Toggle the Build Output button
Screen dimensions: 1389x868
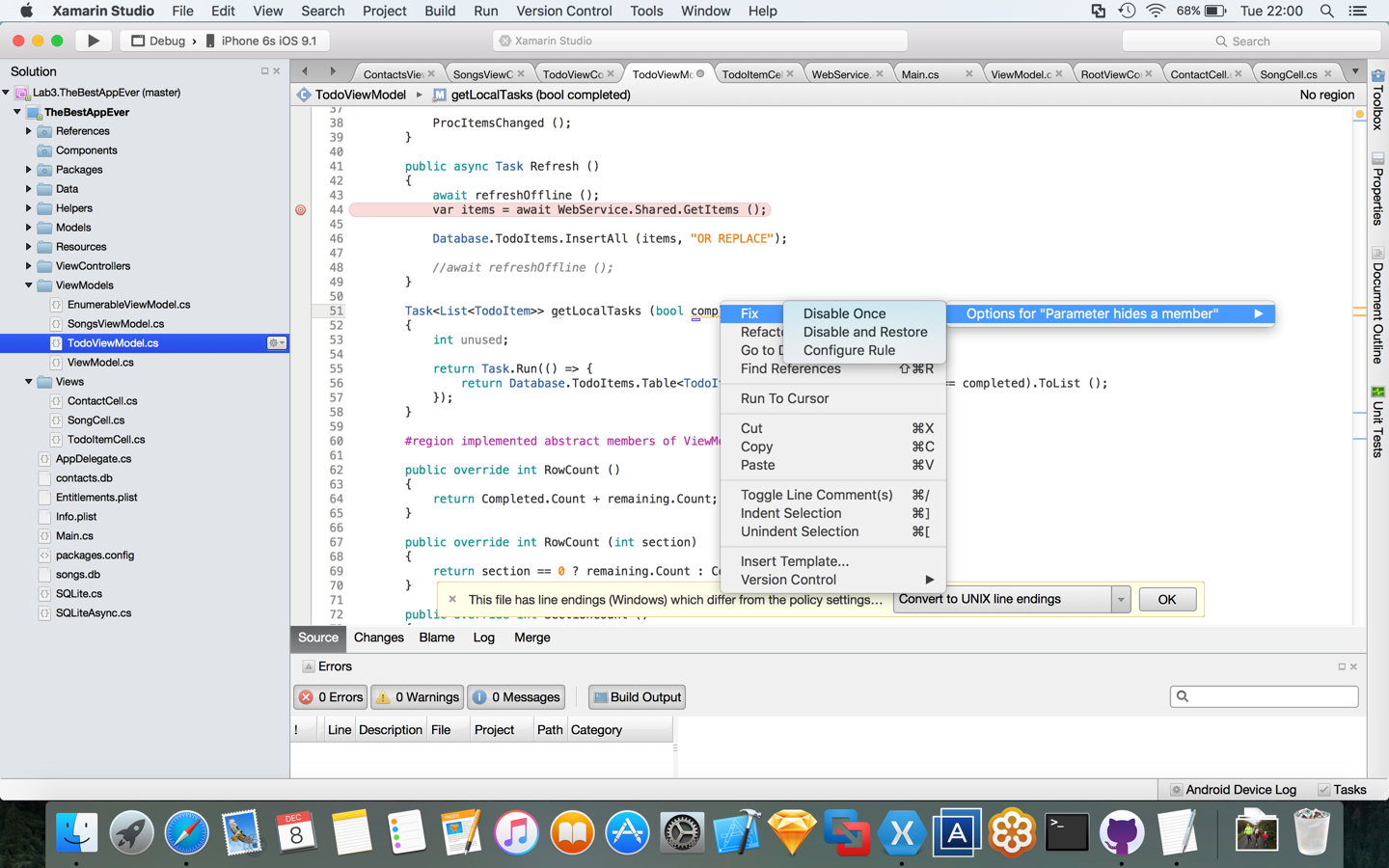638,697
